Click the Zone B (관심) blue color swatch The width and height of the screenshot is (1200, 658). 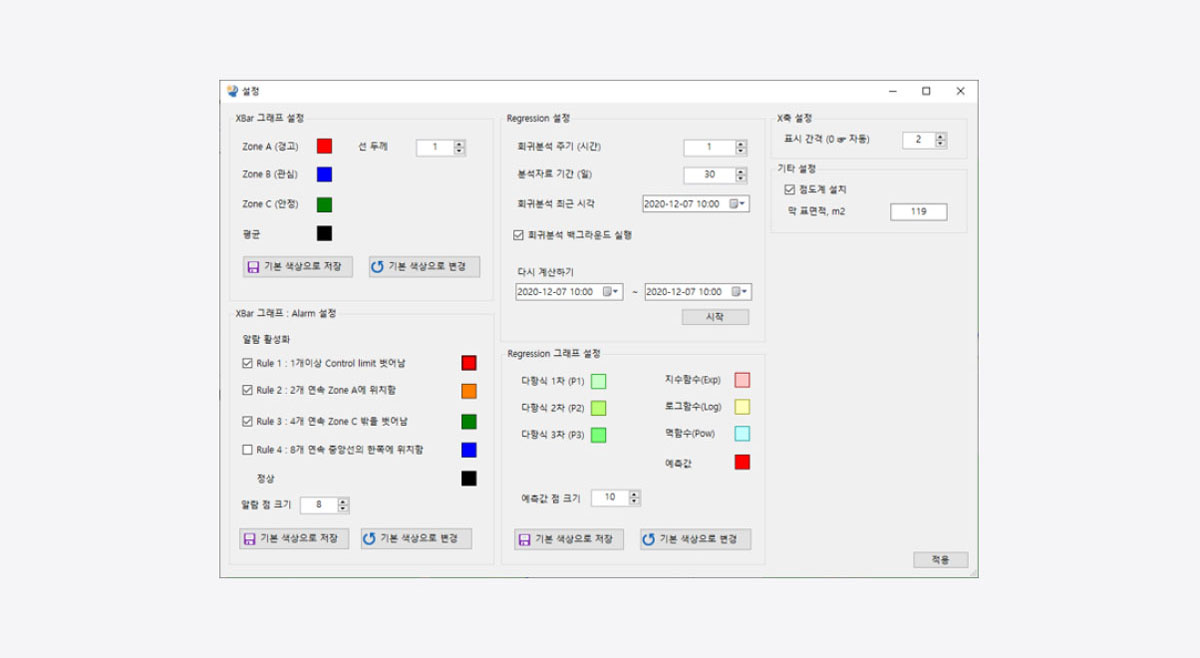coord(324,175)
